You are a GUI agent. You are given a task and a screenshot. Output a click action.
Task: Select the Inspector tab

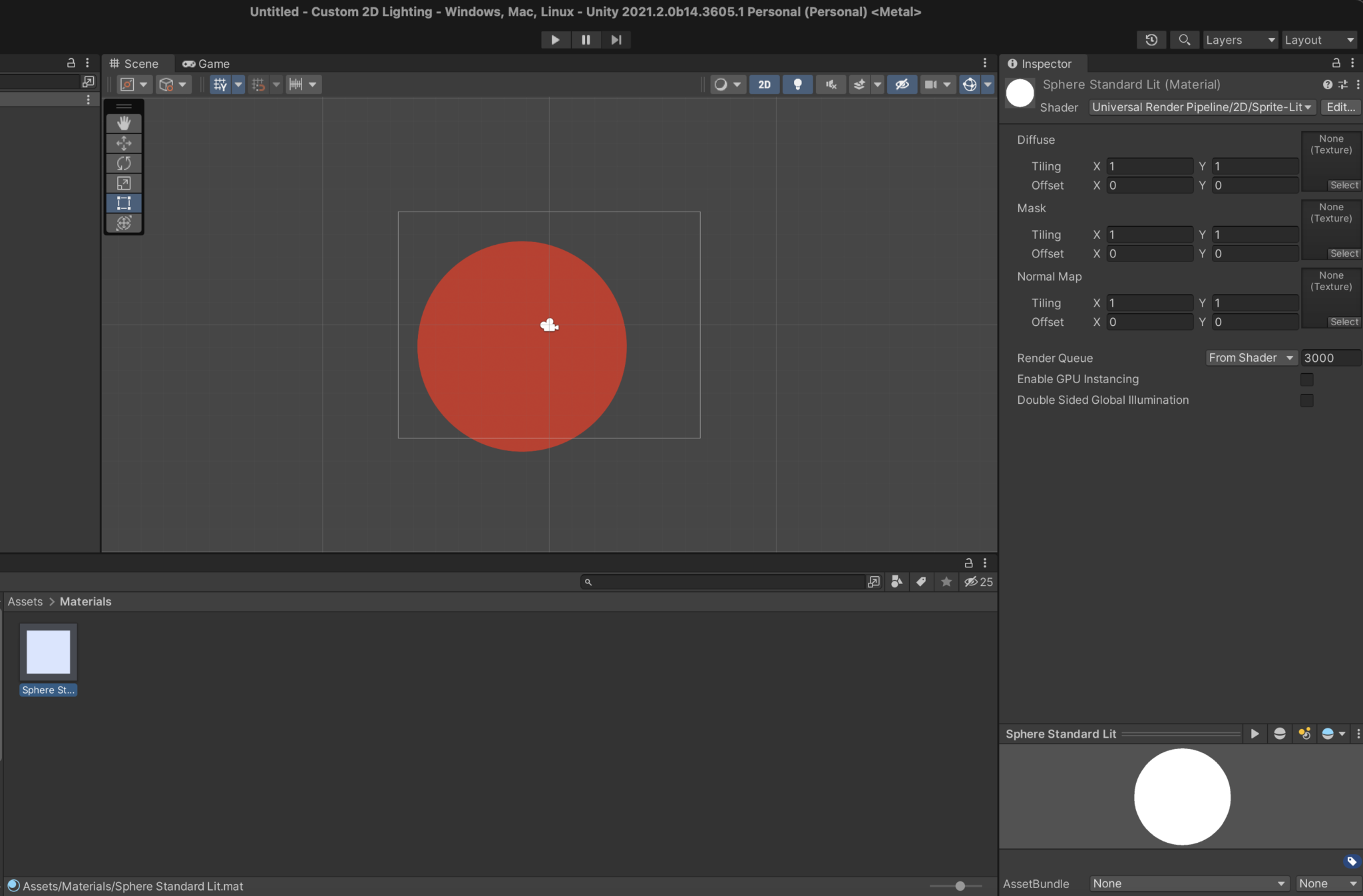pyautogui.click(x=1042, y=63)
